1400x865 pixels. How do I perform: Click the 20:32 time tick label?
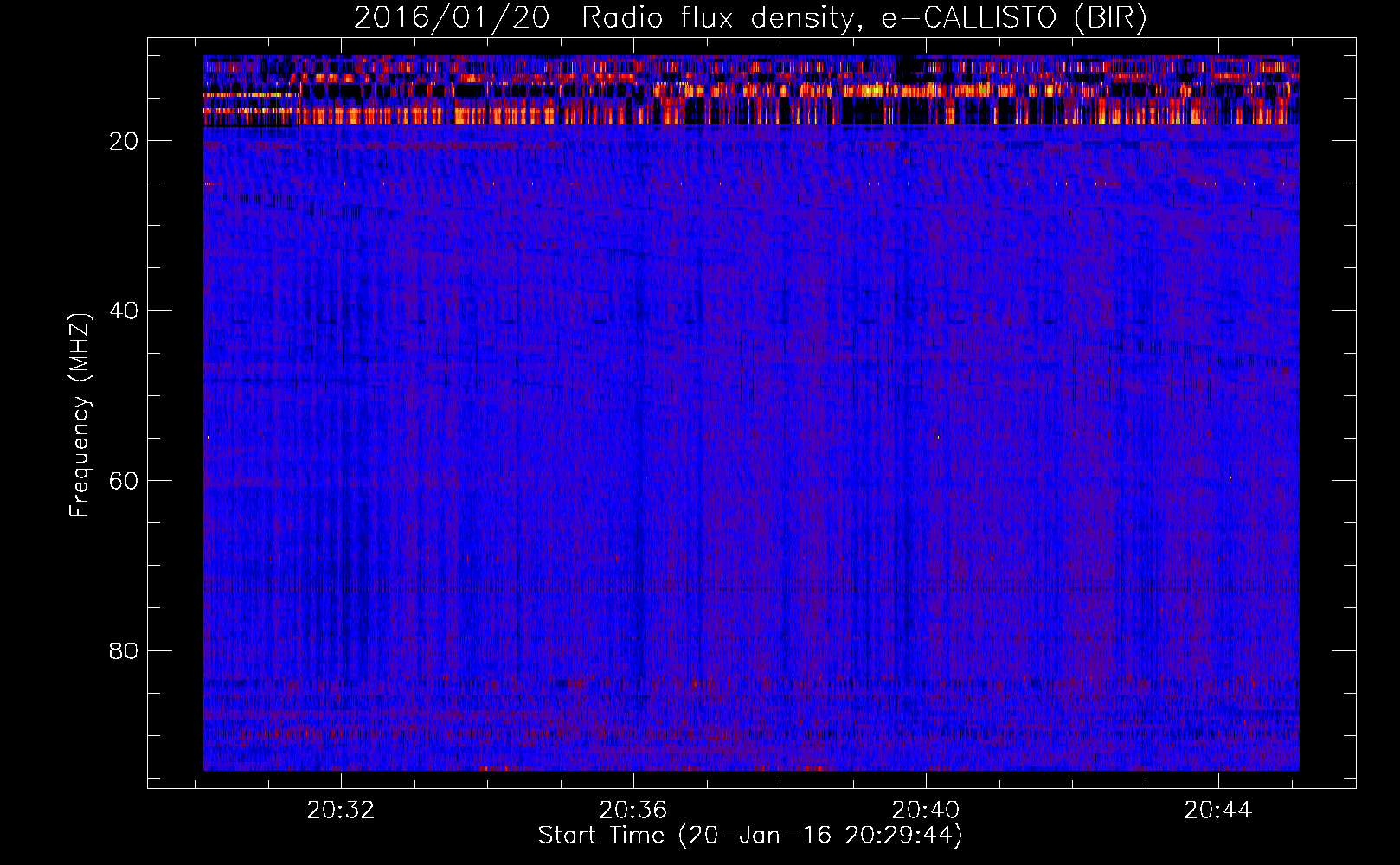tap(341, 811)
